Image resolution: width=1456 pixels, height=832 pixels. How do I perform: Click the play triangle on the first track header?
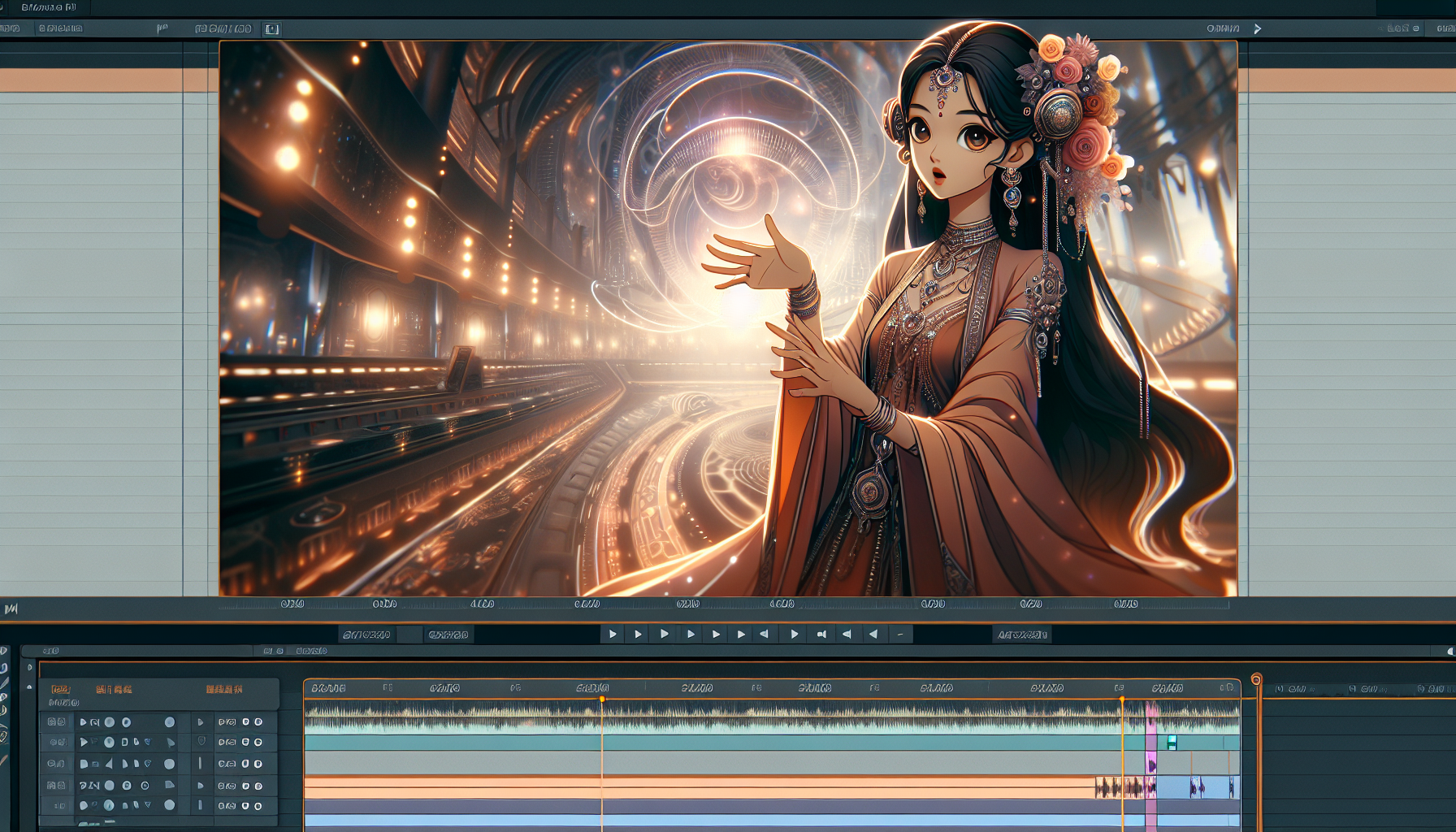pos(83,722)
